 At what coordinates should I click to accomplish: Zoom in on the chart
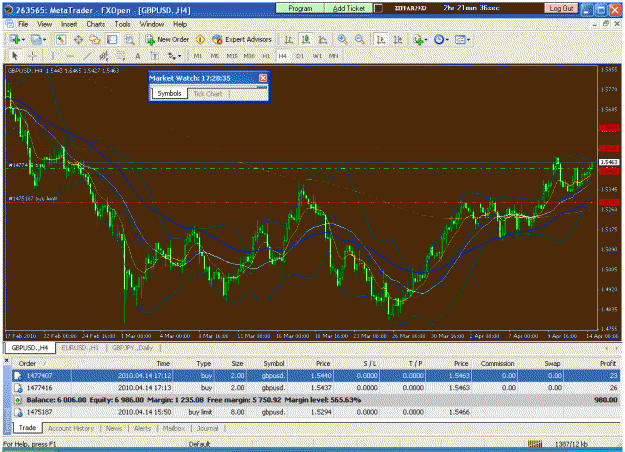click(x=342, y=39)
